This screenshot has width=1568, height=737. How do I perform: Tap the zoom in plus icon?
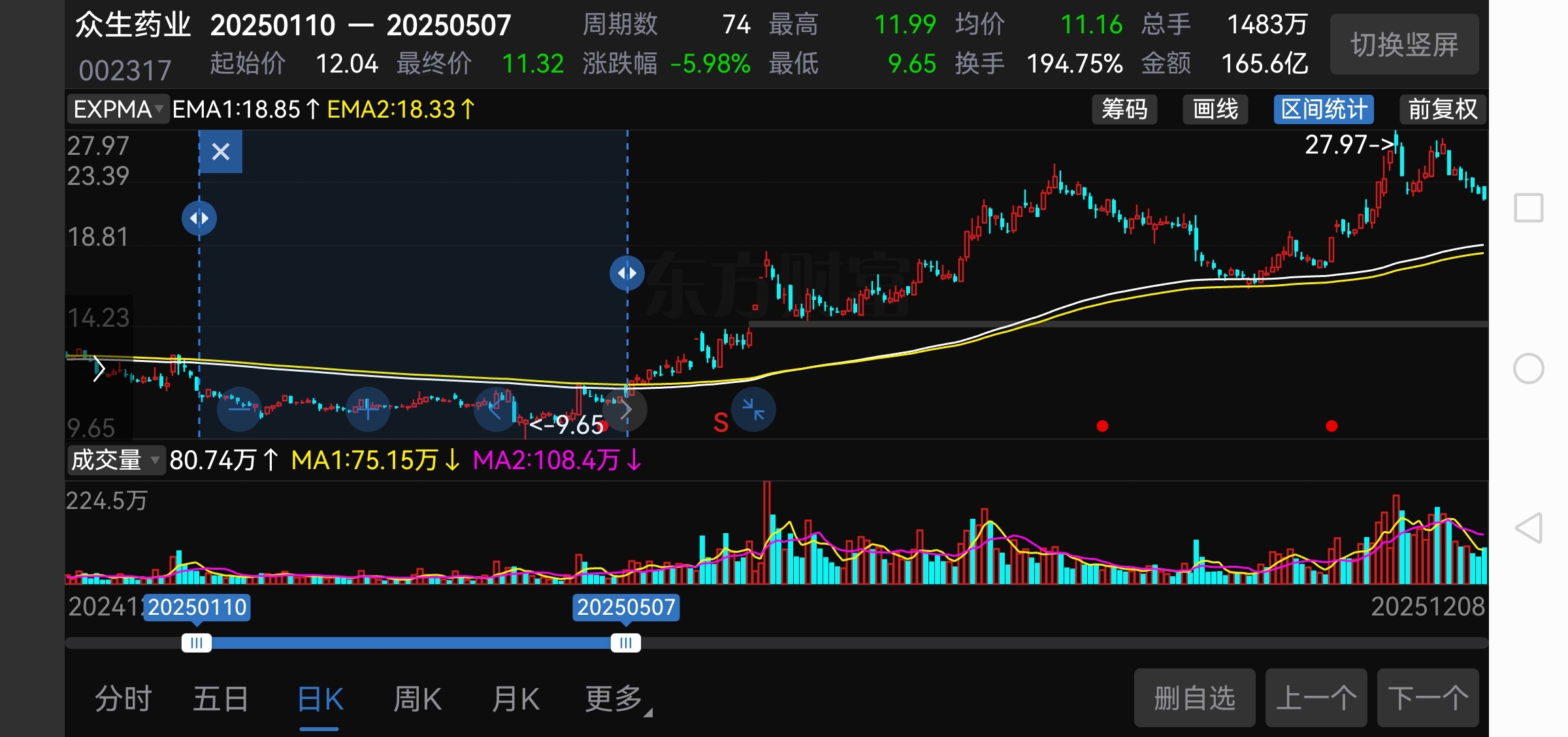coord(368,410)
